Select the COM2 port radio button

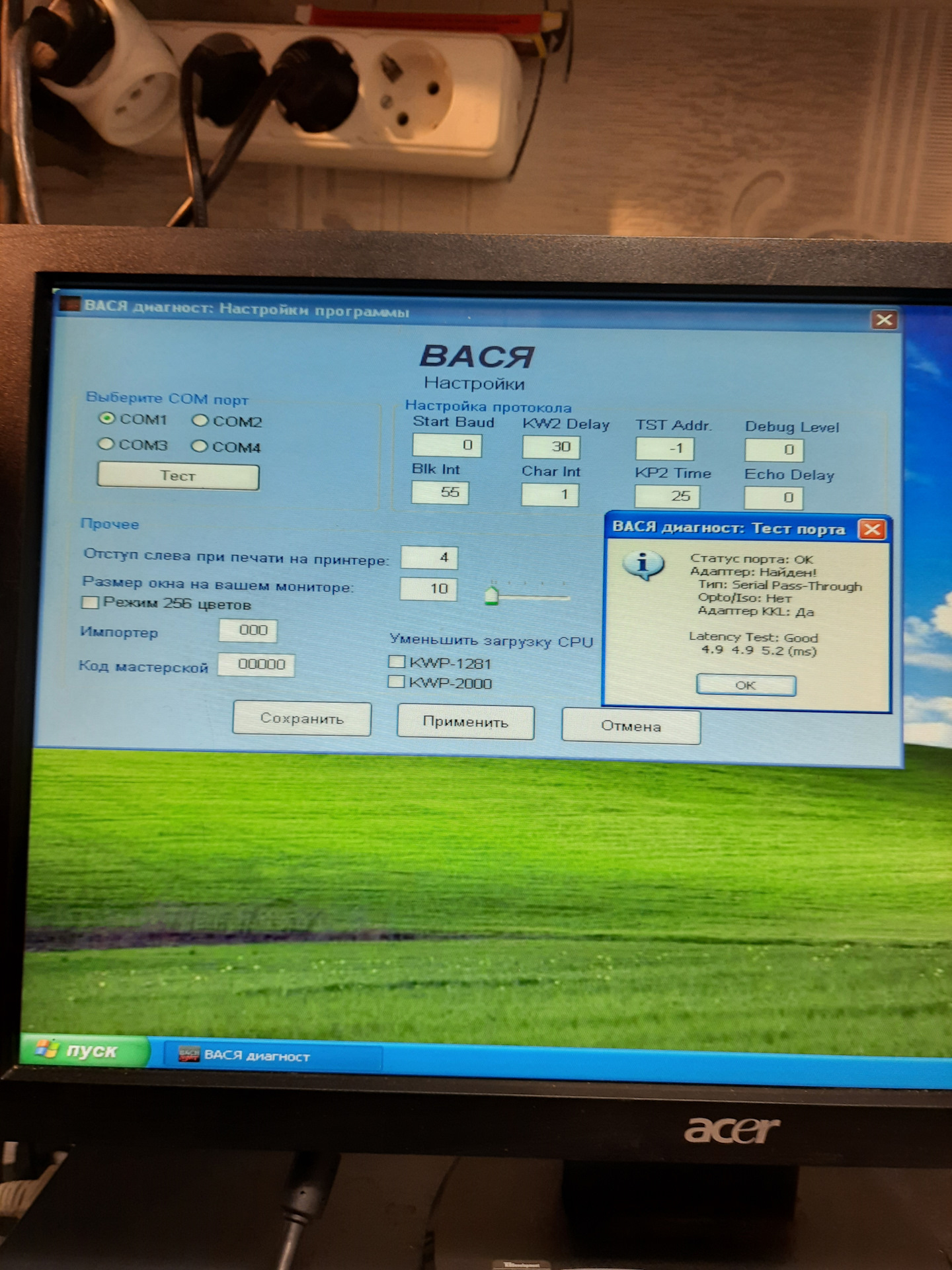click(200, 421)
